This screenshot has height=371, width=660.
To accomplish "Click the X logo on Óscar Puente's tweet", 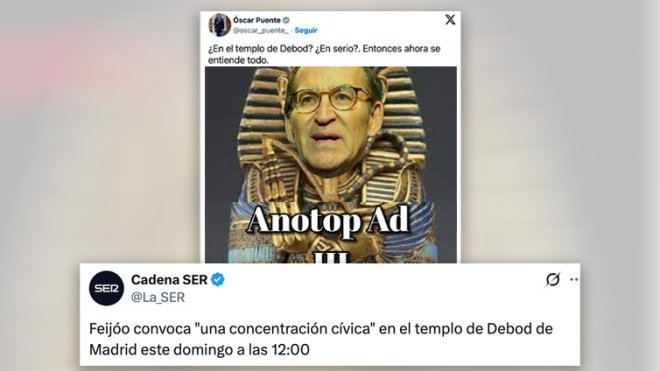I will (x=450, y=19).
